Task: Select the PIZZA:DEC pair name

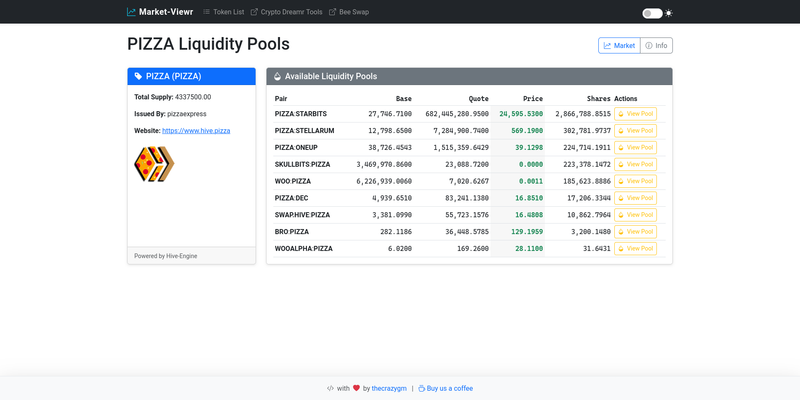Action: pyautogui.click(x=291, y=198)
